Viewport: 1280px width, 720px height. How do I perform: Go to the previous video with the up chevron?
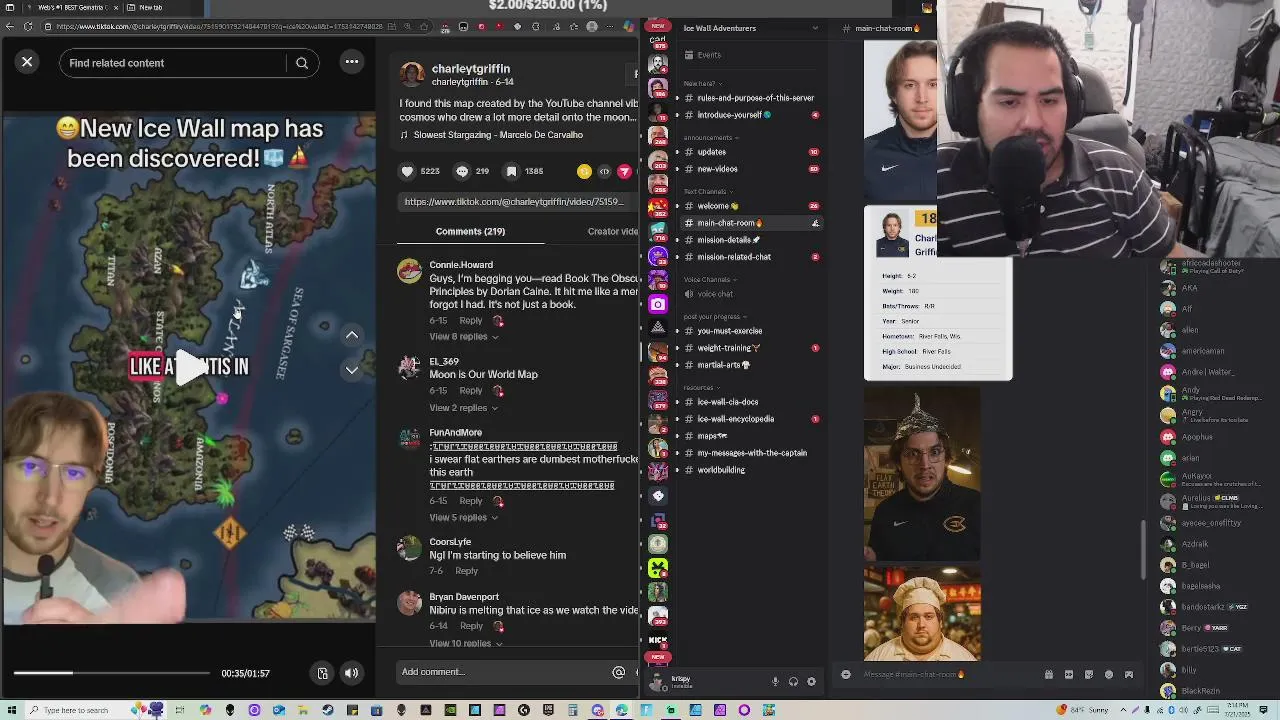(x=352, y=336)
